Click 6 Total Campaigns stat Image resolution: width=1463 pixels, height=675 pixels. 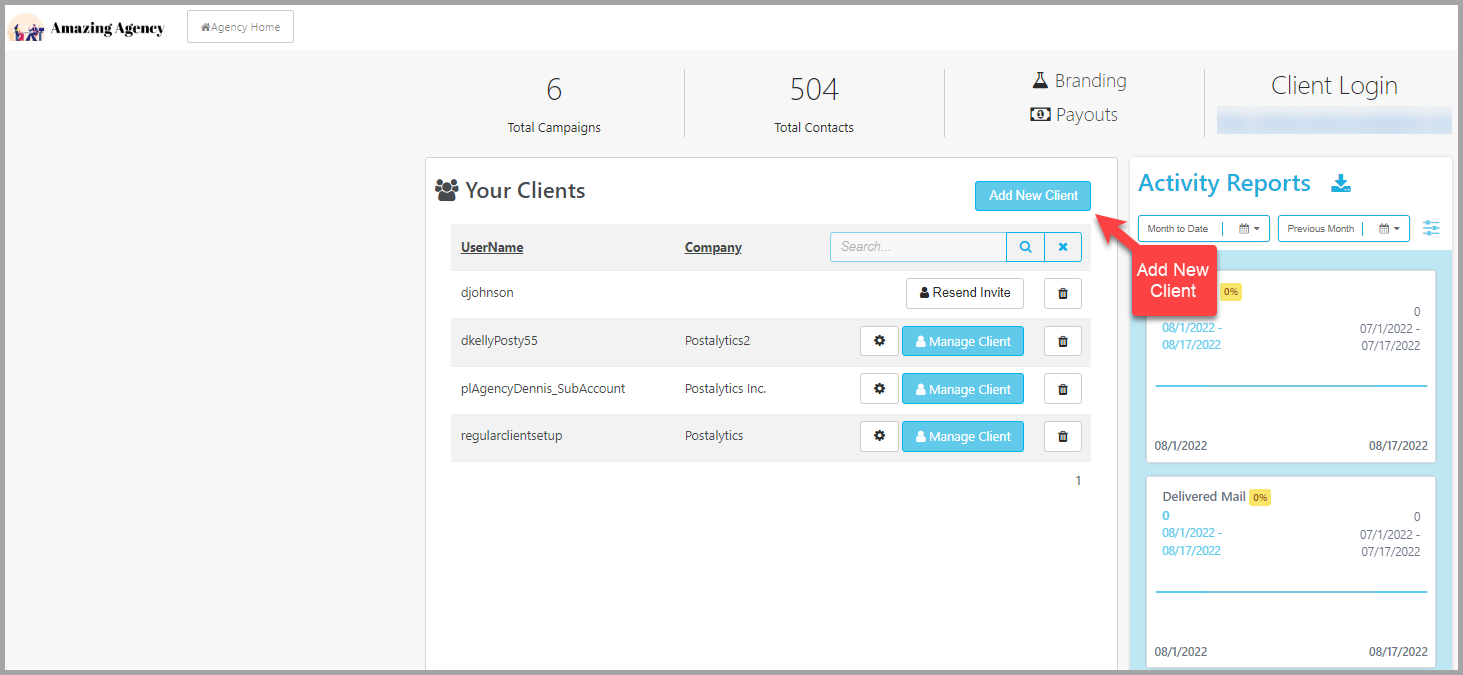click(x=554, y=104)
